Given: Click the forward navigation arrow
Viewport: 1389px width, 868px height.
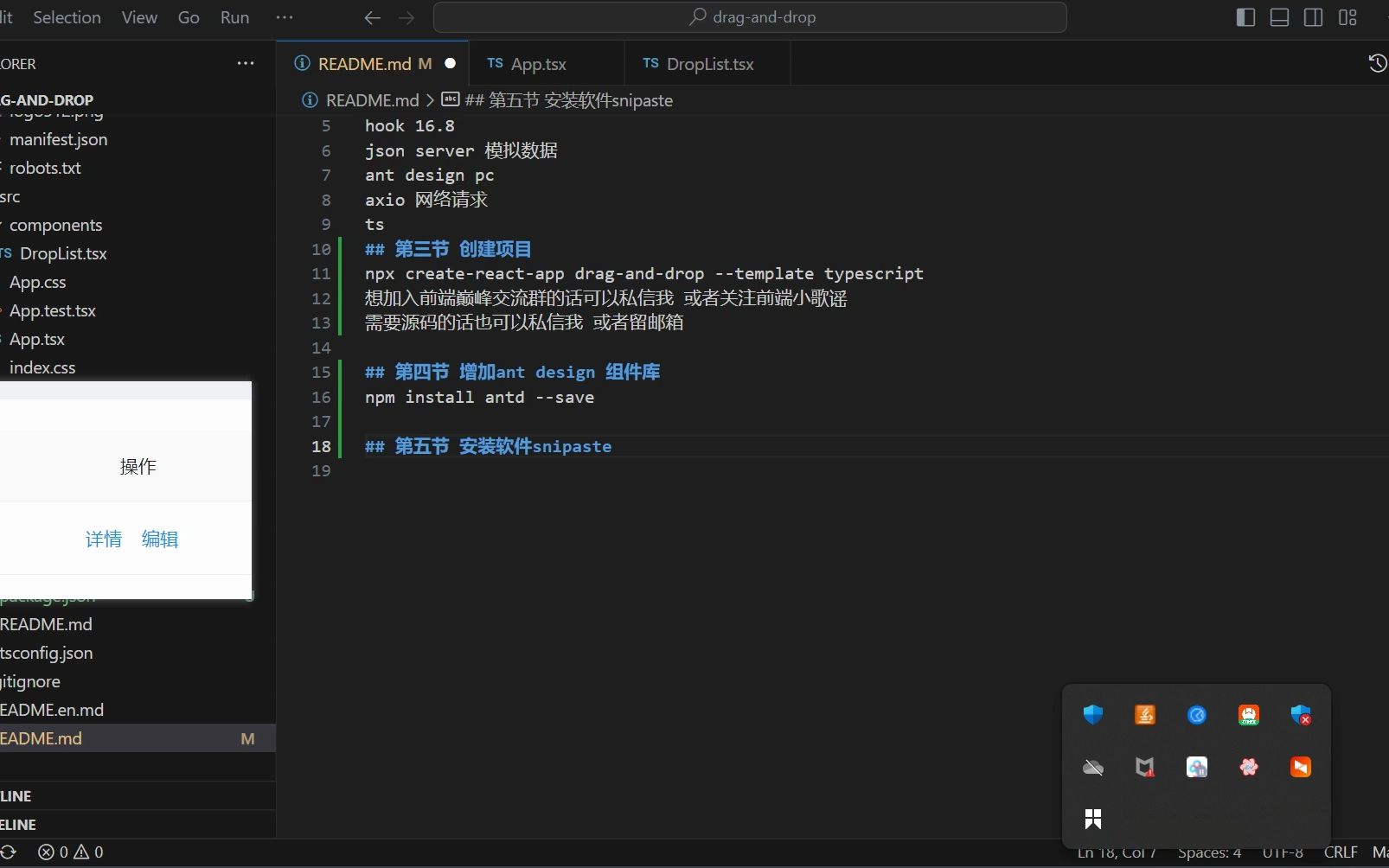Looking at the screenshot, I should 406,17.
